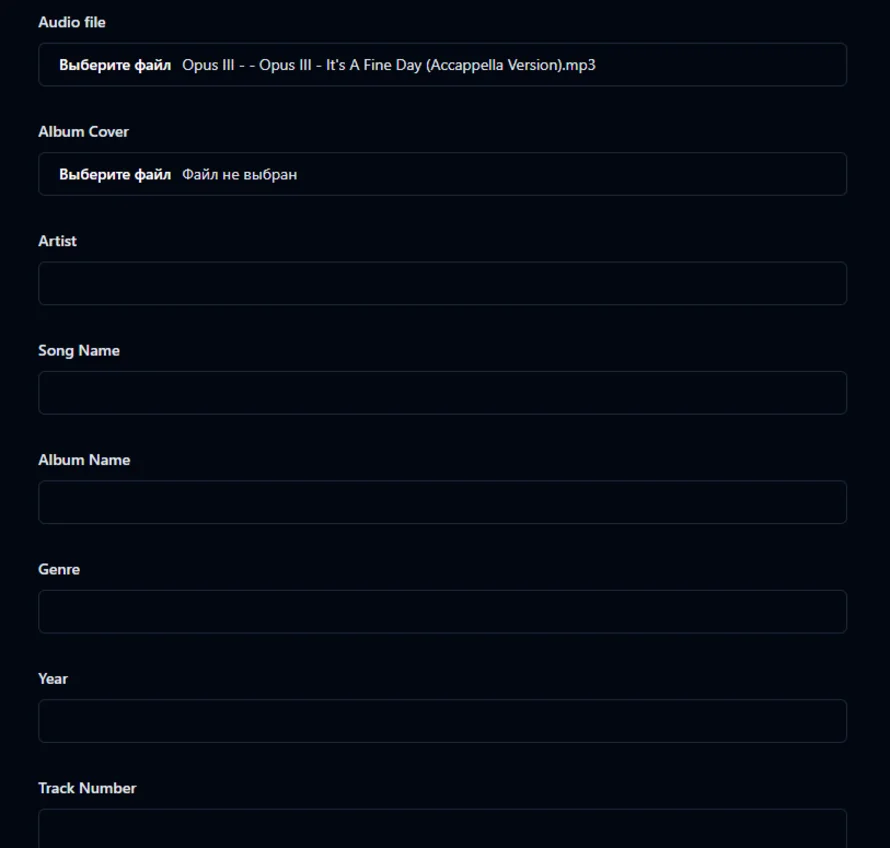This screenshot has height=848, width=890.
Task: Click the 'Файл не выбран' text
Action: tap(240, 175)
